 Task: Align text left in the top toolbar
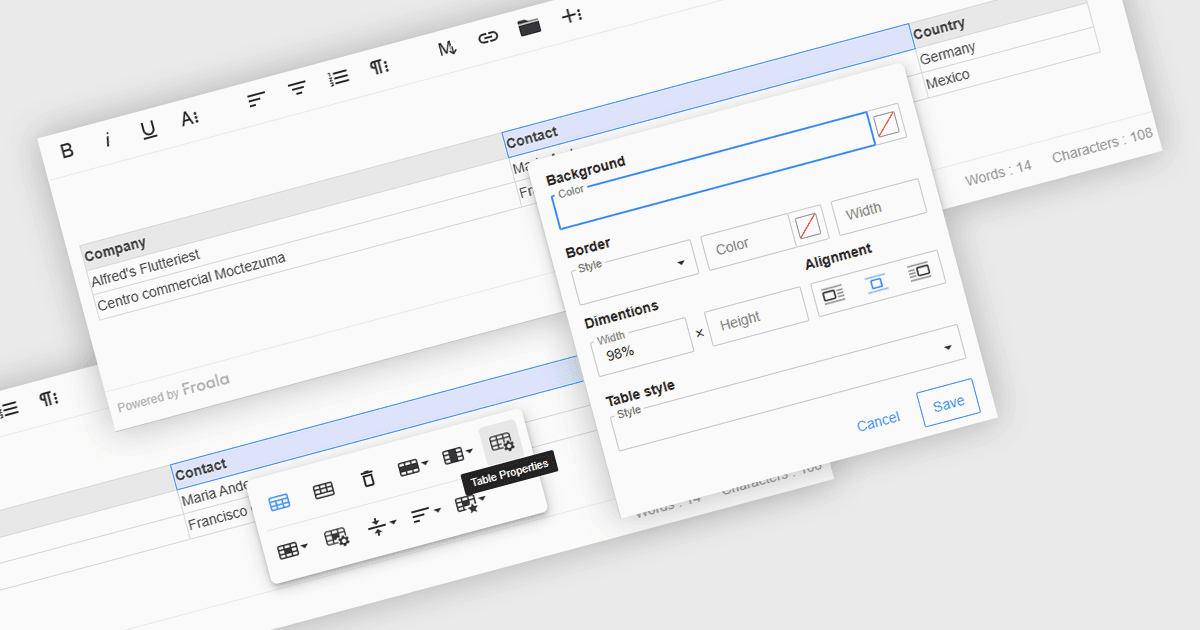(x=257, y=99)
